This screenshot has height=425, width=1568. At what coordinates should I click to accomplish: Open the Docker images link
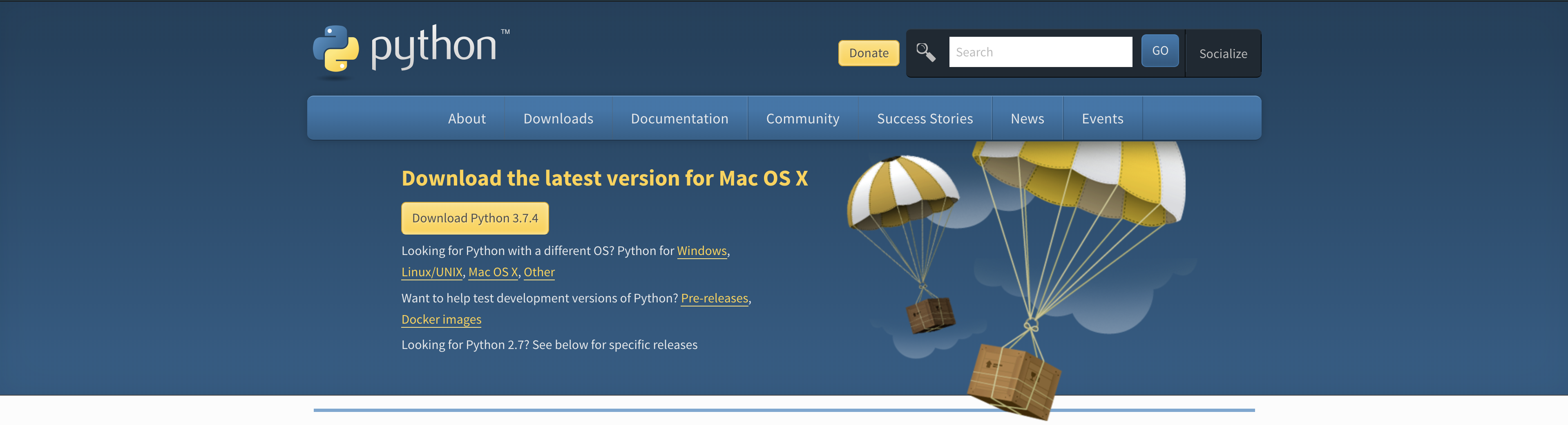(441, 320)
